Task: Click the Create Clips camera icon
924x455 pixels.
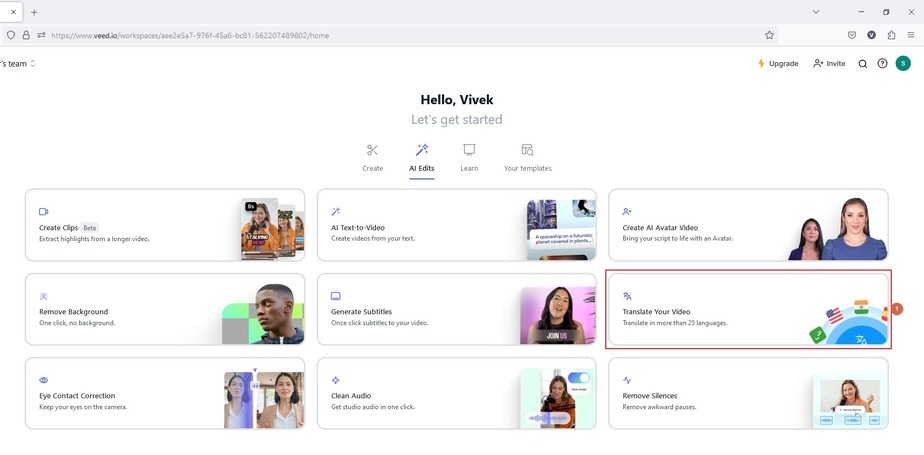Action: click(x=44, y=212)
